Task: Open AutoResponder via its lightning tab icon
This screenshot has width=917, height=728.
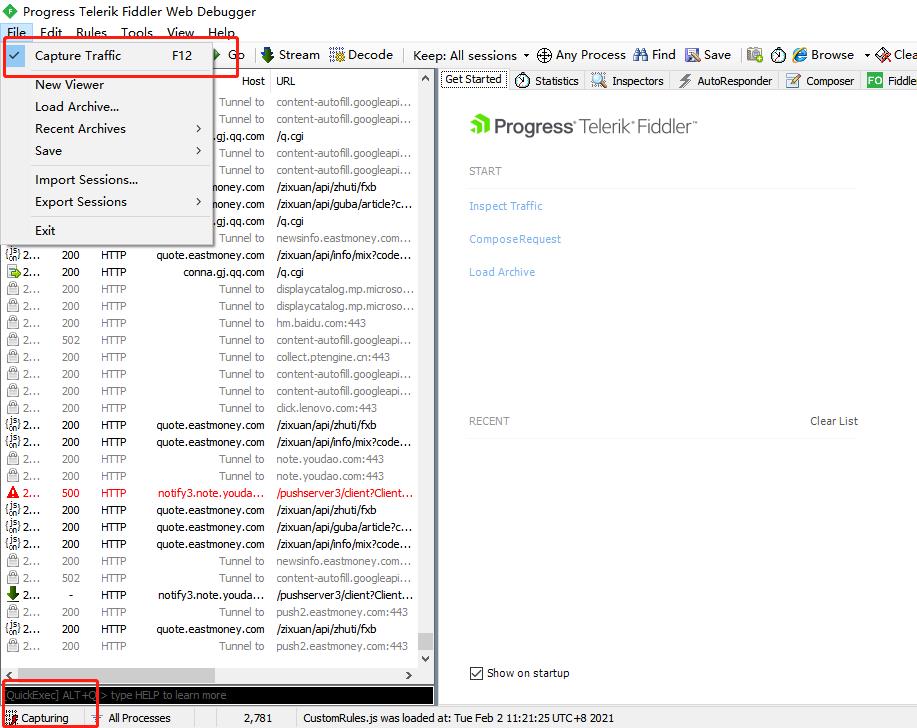Action: pos(685,81)
